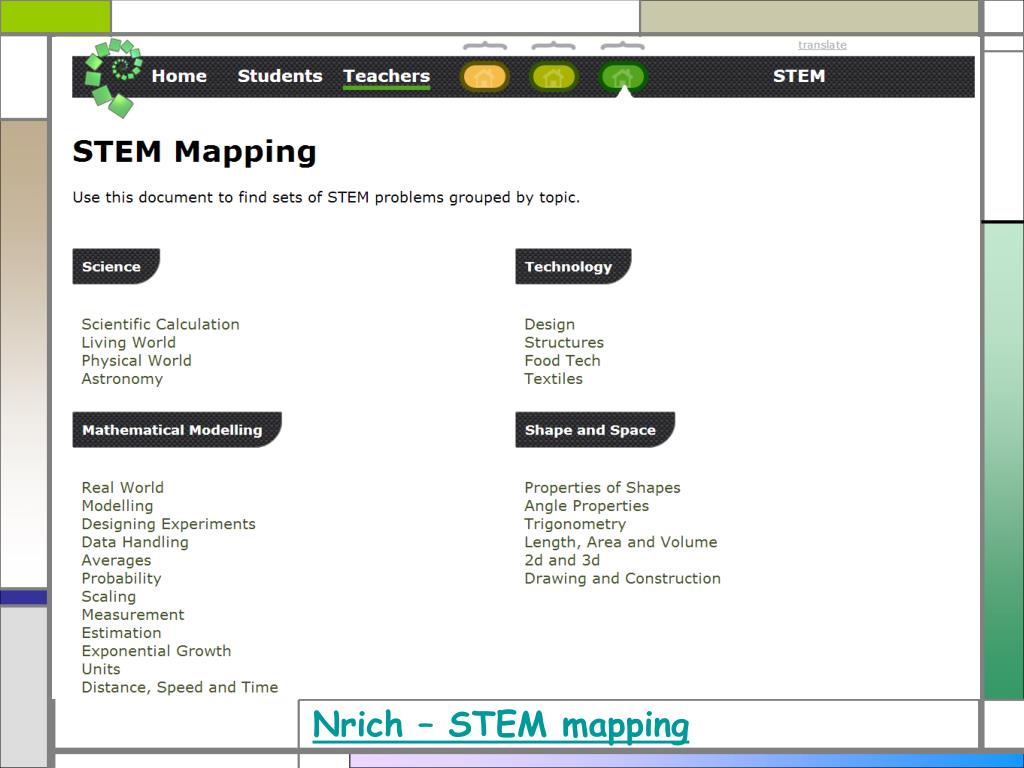Open the Teachers menu item

[x=387, y=76]
